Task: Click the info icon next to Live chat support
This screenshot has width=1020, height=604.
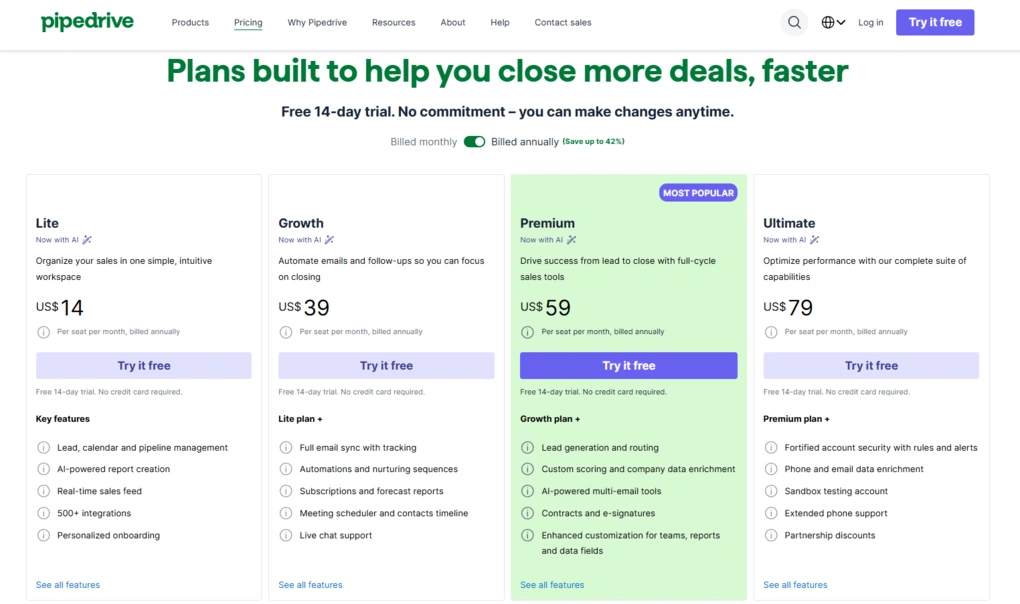Action: [285, 535]
